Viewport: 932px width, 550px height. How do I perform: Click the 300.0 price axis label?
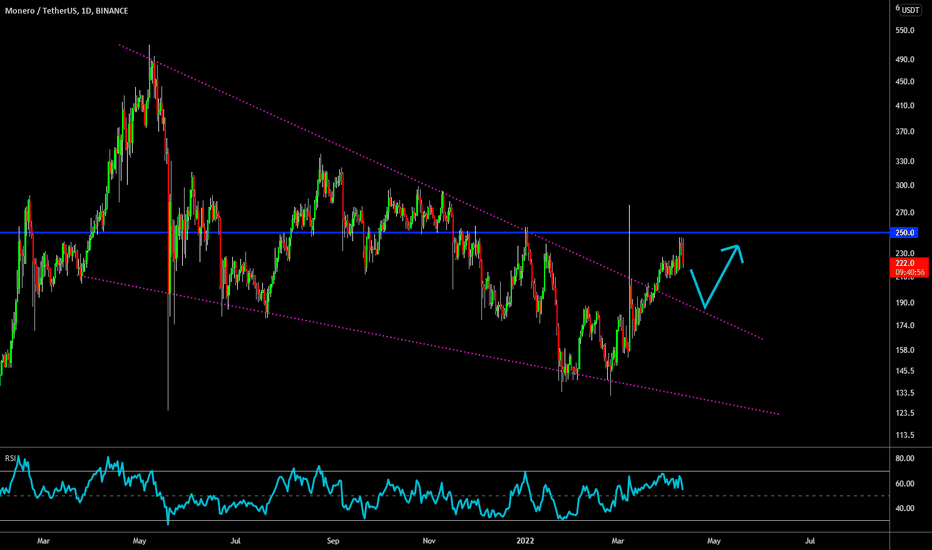(x=905, y=186)
